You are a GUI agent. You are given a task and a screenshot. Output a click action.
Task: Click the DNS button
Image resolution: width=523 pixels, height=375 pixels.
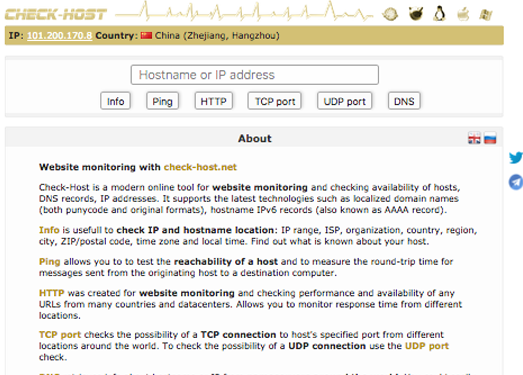click(404, 101)
